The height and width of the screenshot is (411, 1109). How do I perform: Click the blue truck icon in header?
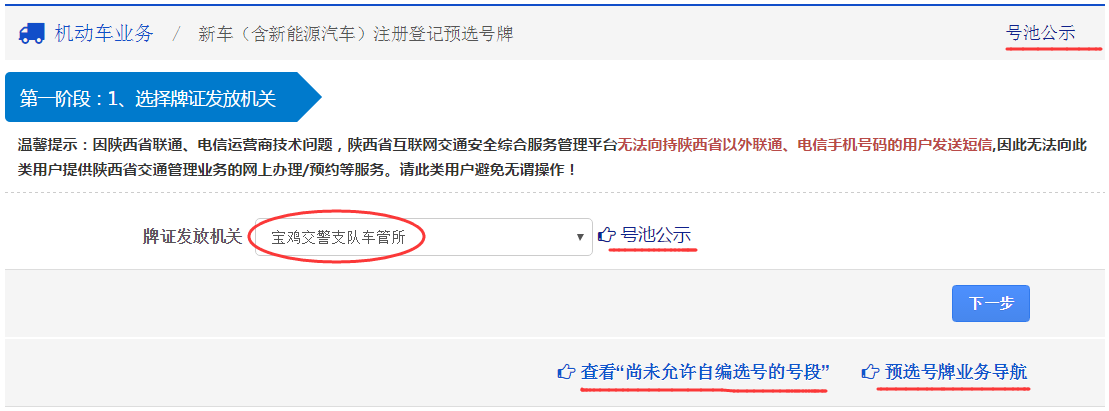pyautogui.click(x=32, y=33)
